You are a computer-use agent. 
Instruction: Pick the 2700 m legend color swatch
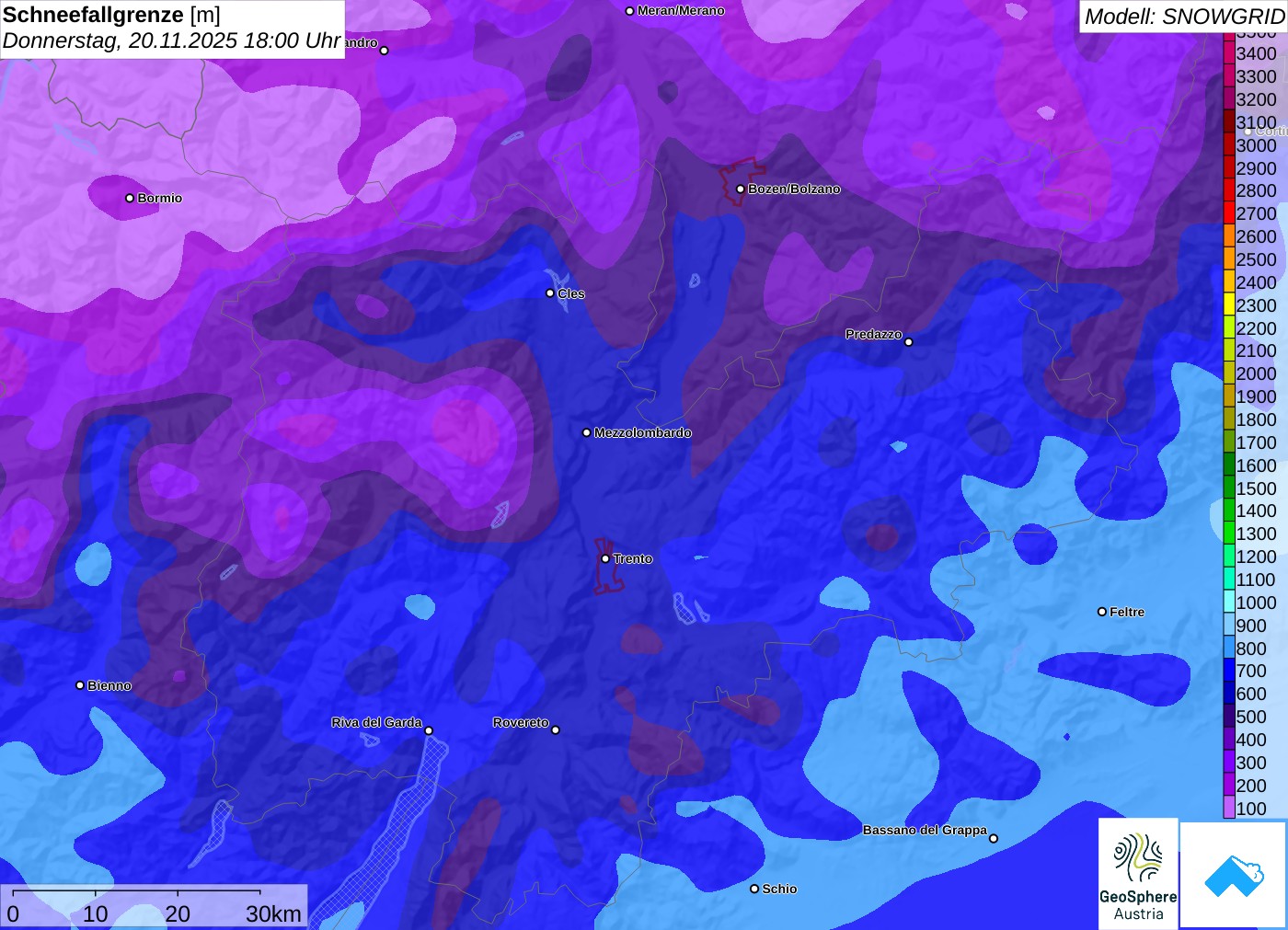click(1229, 213)
